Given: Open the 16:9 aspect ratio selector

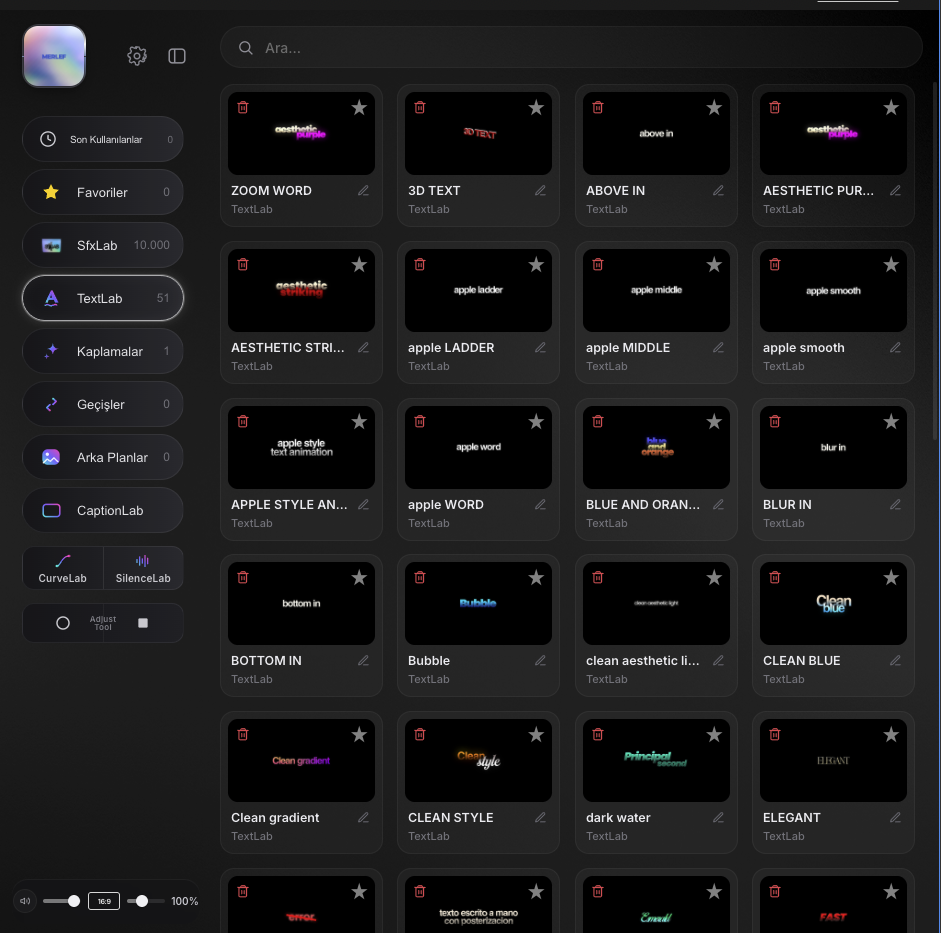Looking at the screenshot, I should coord(104,901).
